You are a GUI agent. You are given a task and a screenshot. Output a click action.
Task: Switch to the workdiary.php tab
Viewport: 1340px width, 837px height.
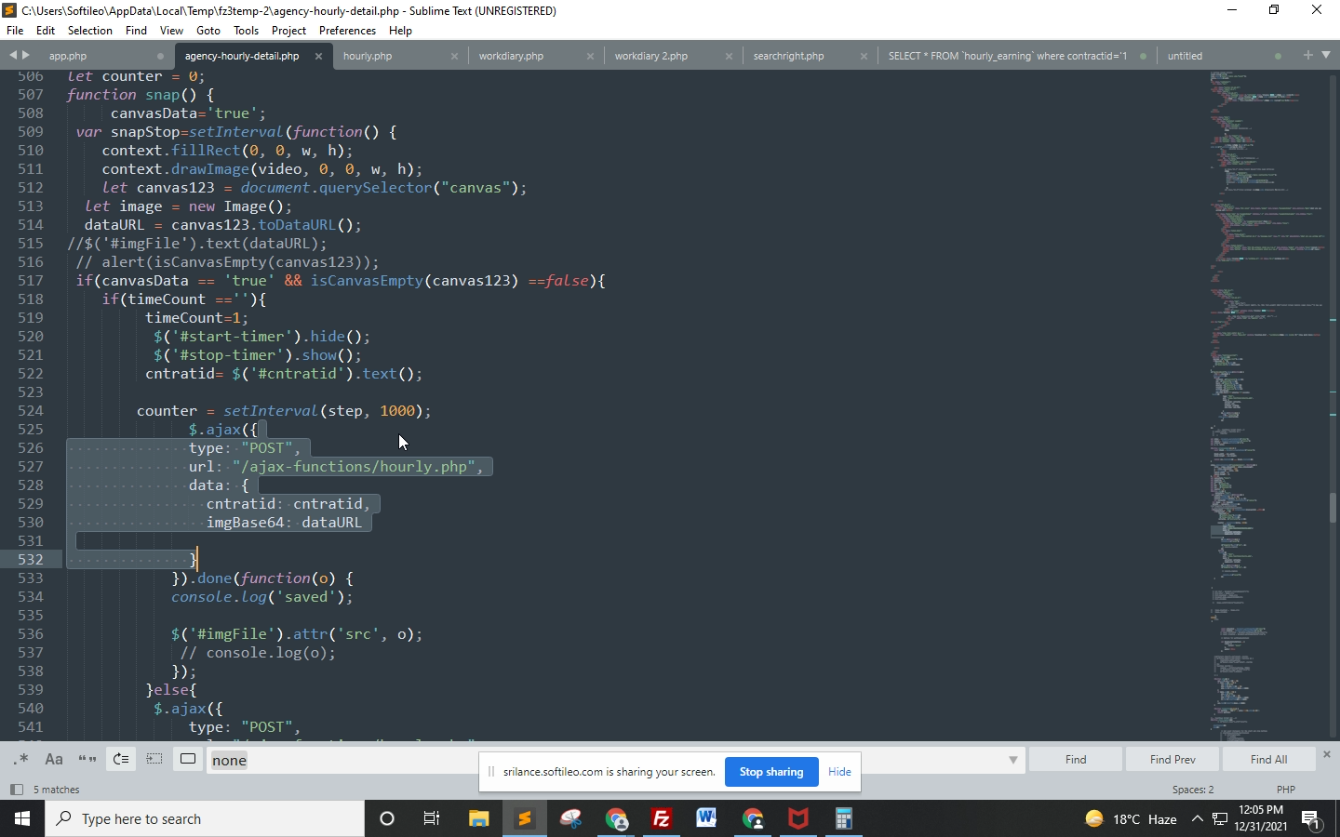(511, 56)
